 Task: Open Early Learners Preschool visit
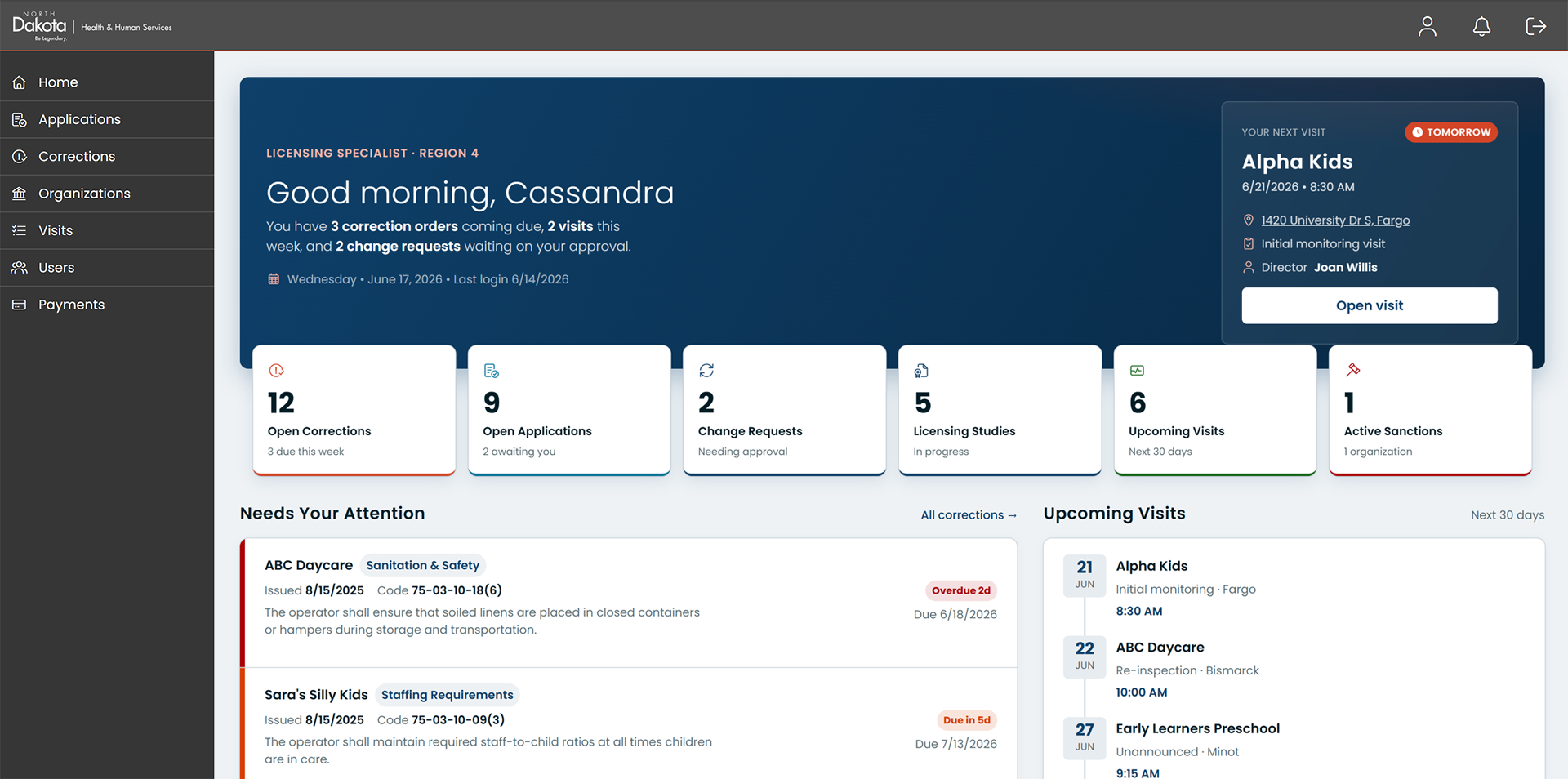point(1197,728)
